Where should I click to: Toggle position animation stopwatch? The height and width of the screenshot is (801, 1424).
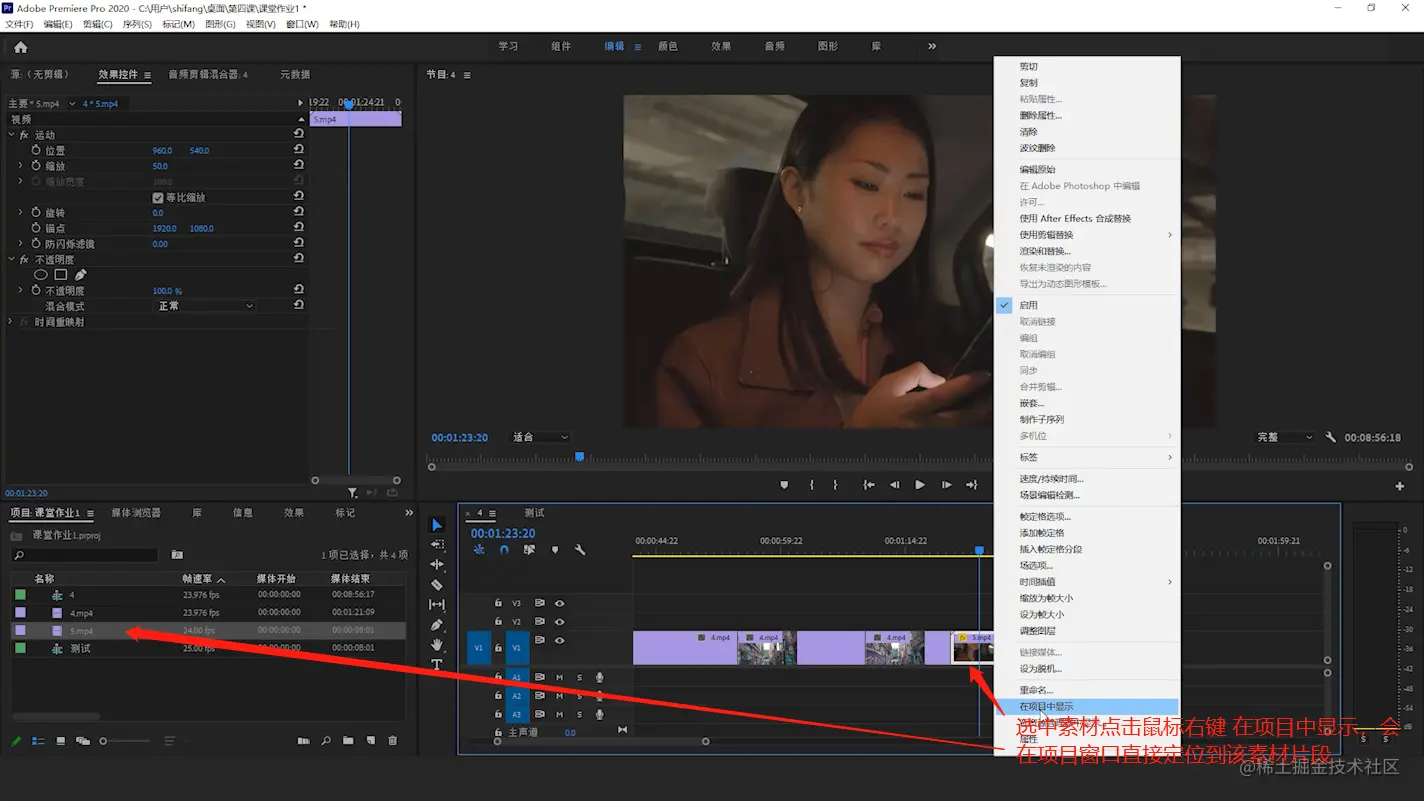36,150
